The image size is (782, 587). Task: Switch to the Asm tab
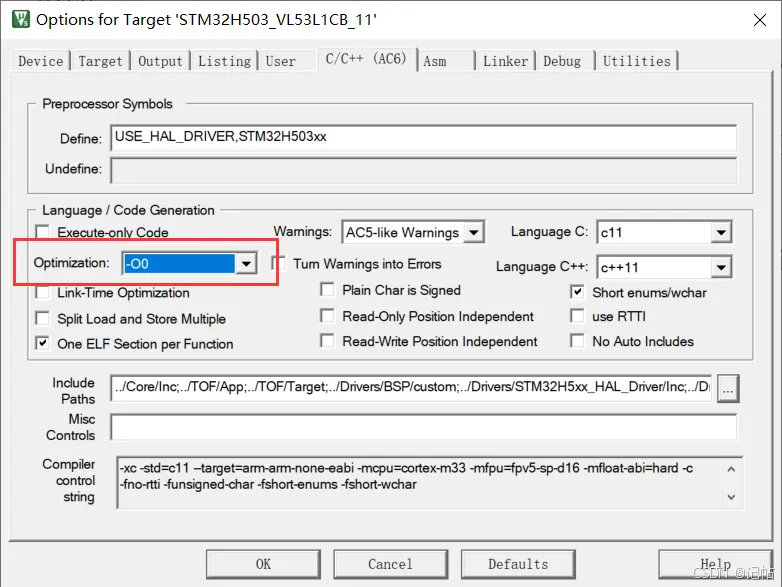pos(435,61)
